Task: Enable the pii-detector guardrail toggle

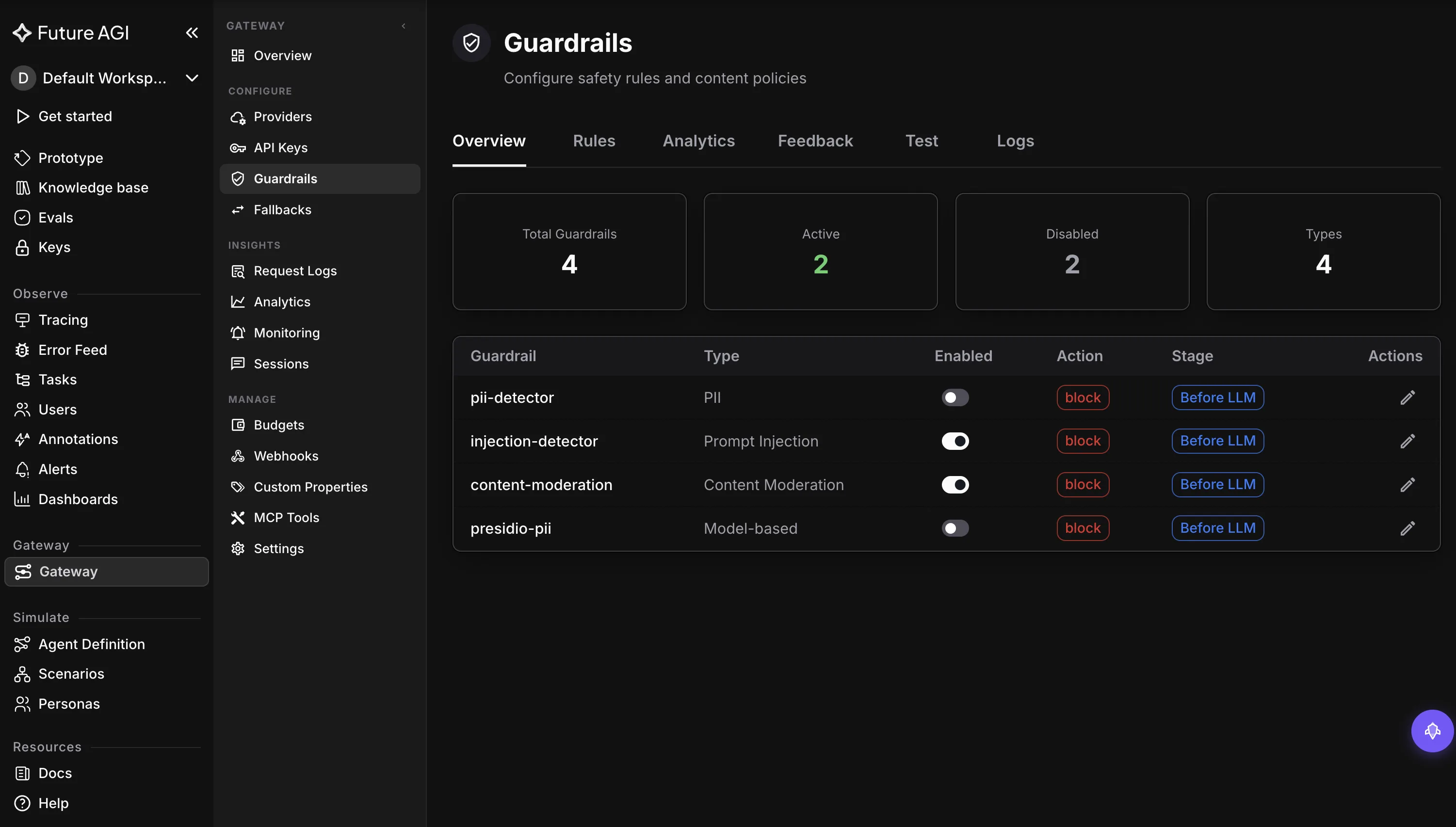Action: coord(955,398)
